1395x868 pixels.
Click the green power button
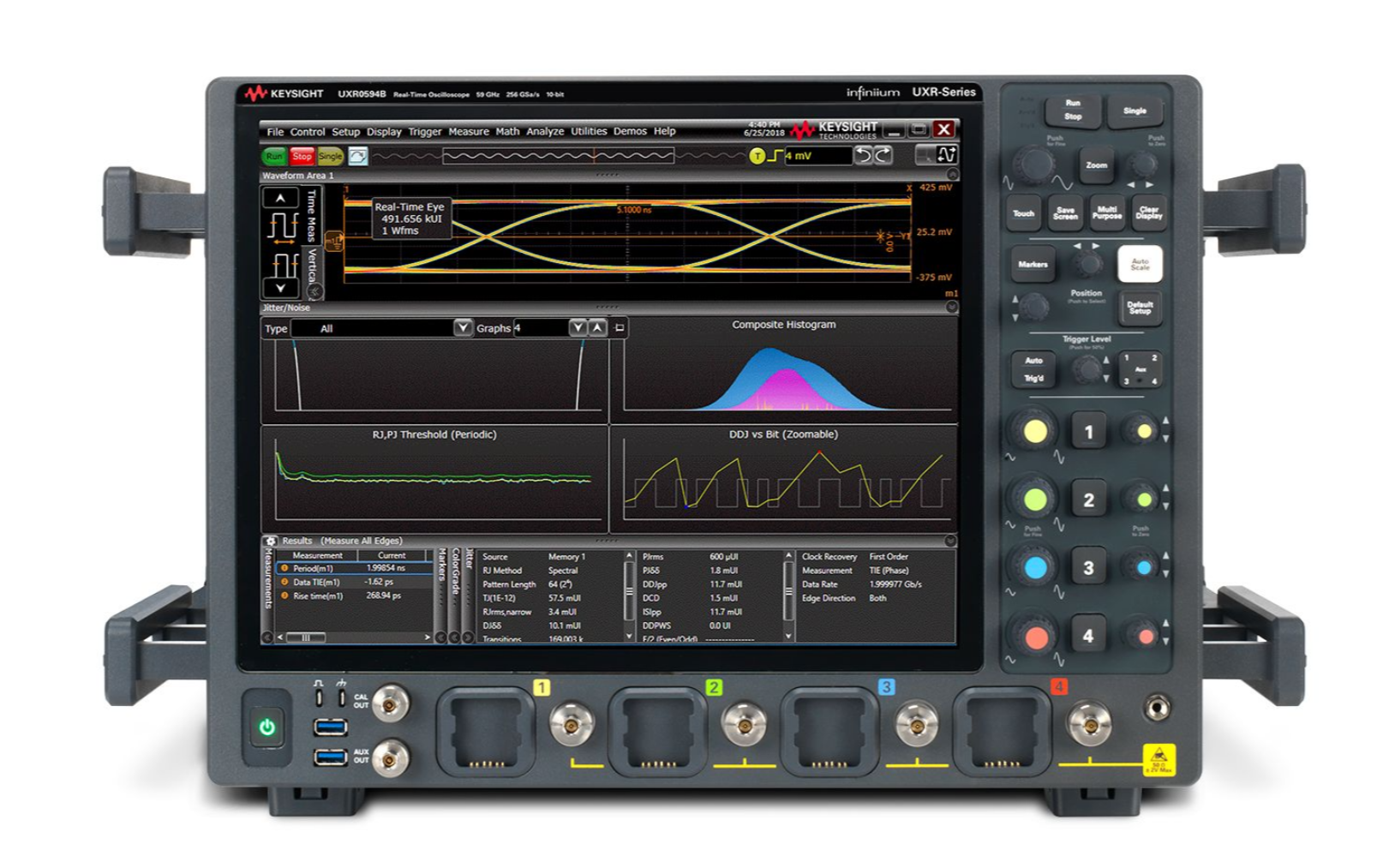(x=266, y=727)
